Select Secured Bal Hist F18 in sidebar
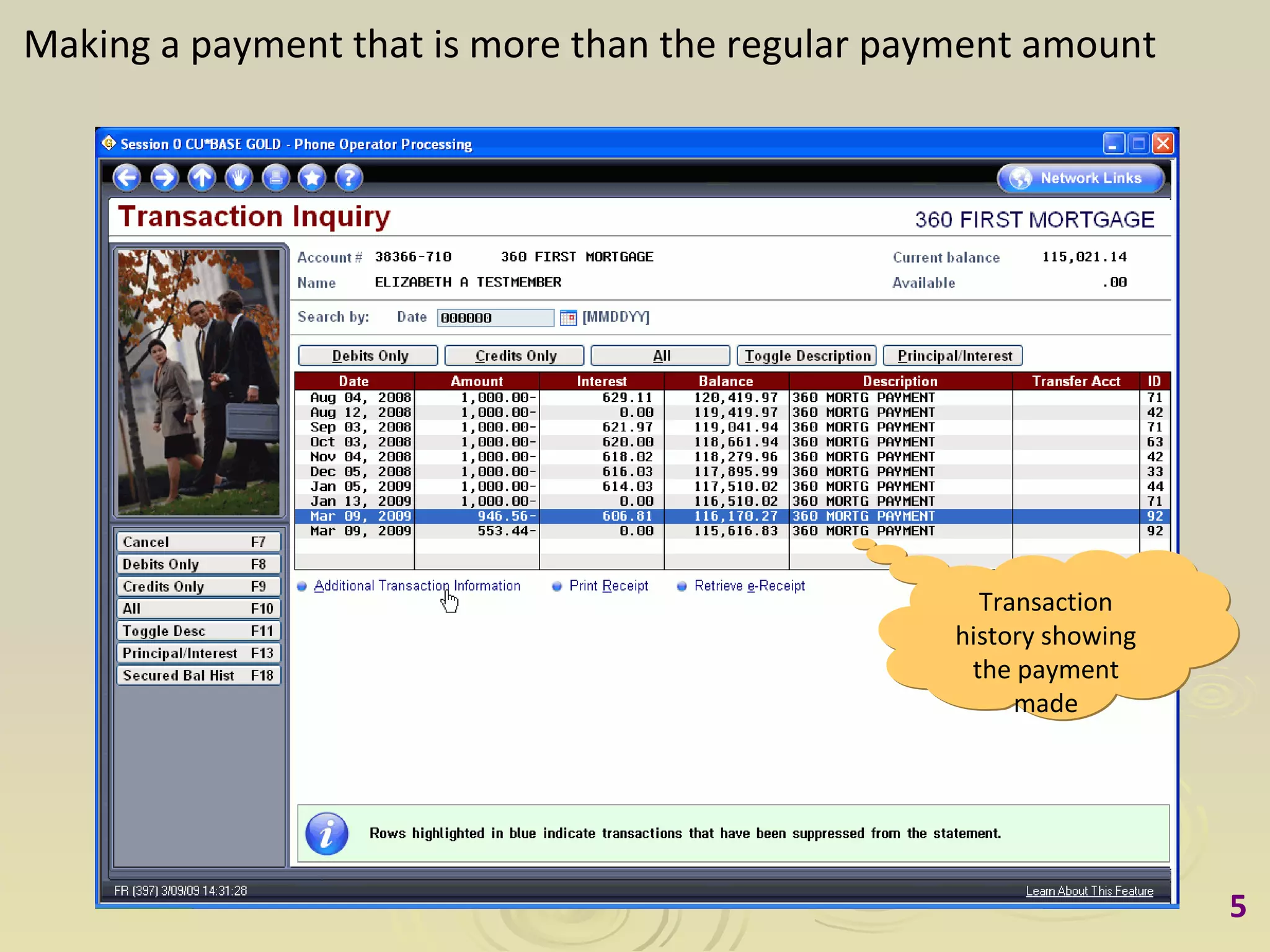Viewport: 1270px width, 952px height. click(x=198, y=676)
